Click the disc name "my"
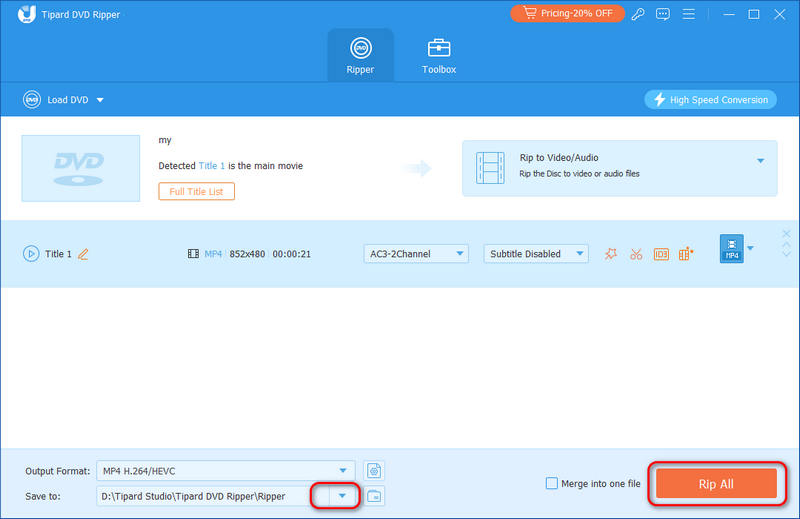 point(165,140)
